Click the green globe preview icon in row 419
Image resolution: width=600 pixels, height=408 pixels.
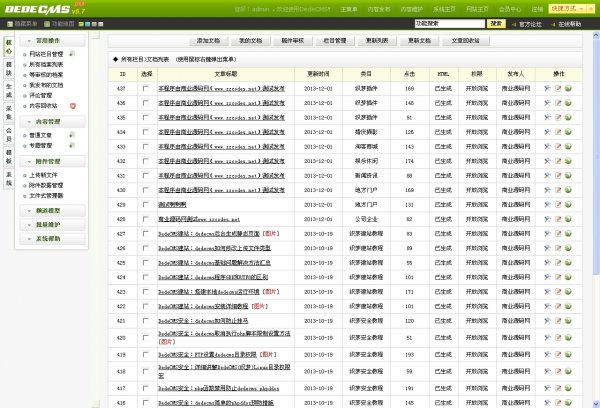568,355
